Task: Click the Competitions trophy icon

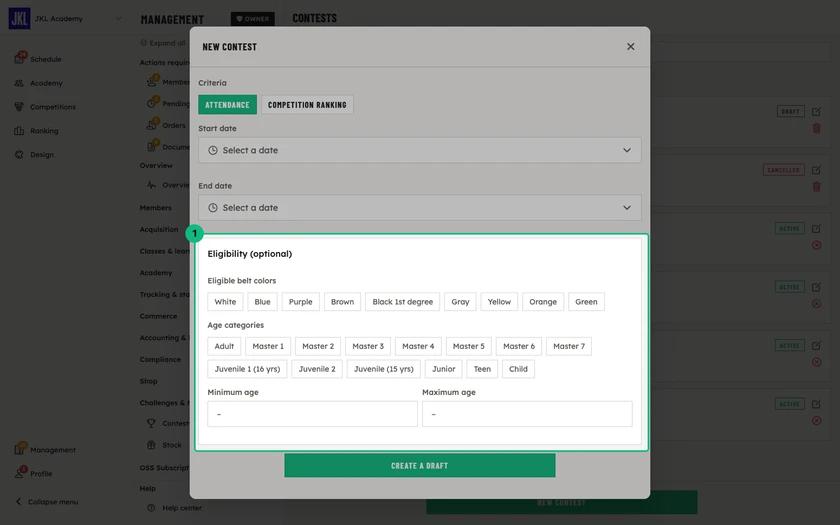Action: click(x=19, y=107)
